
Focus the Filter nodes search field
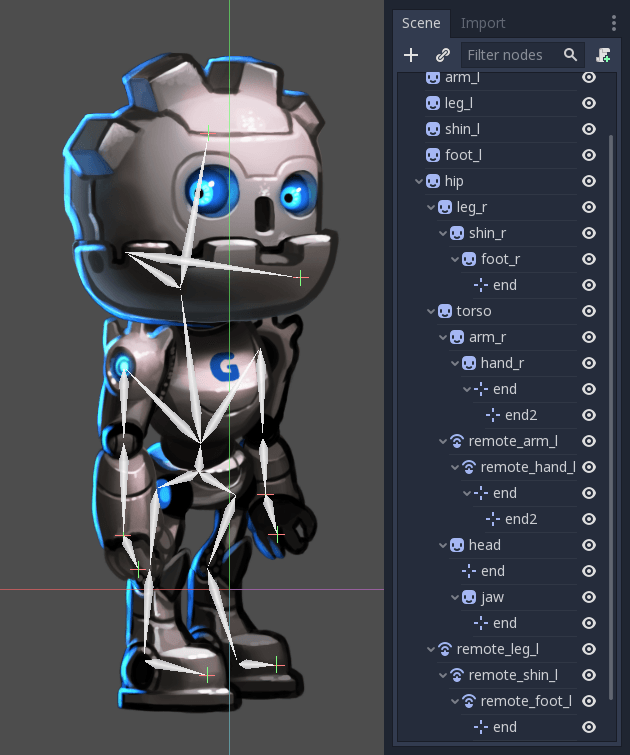(x=508, y=55)
